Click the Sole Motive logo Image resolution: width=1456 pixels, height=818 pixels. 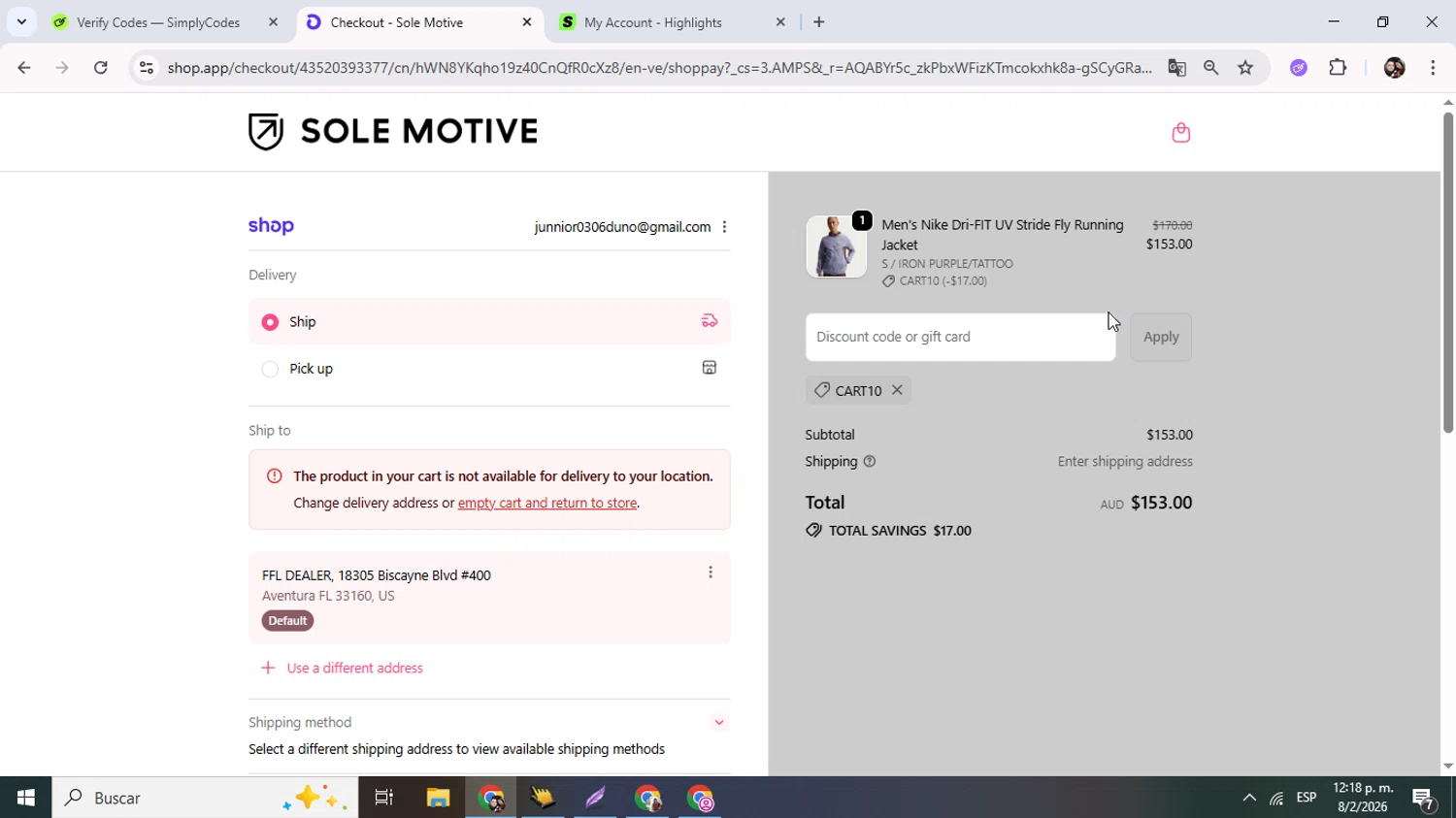point(392,131)
